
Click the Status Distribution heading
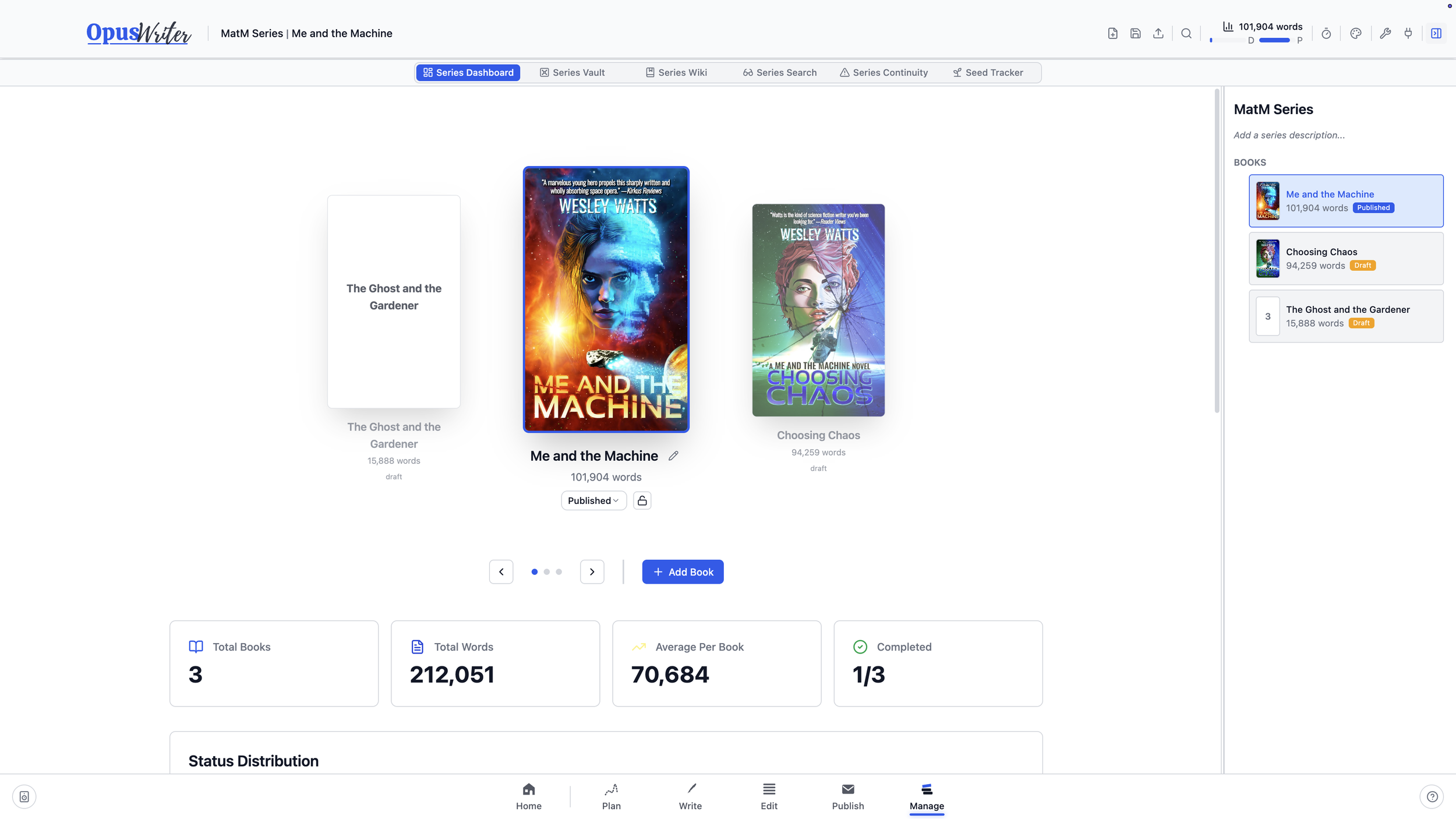pyautogui.click(x=253, y=761)
